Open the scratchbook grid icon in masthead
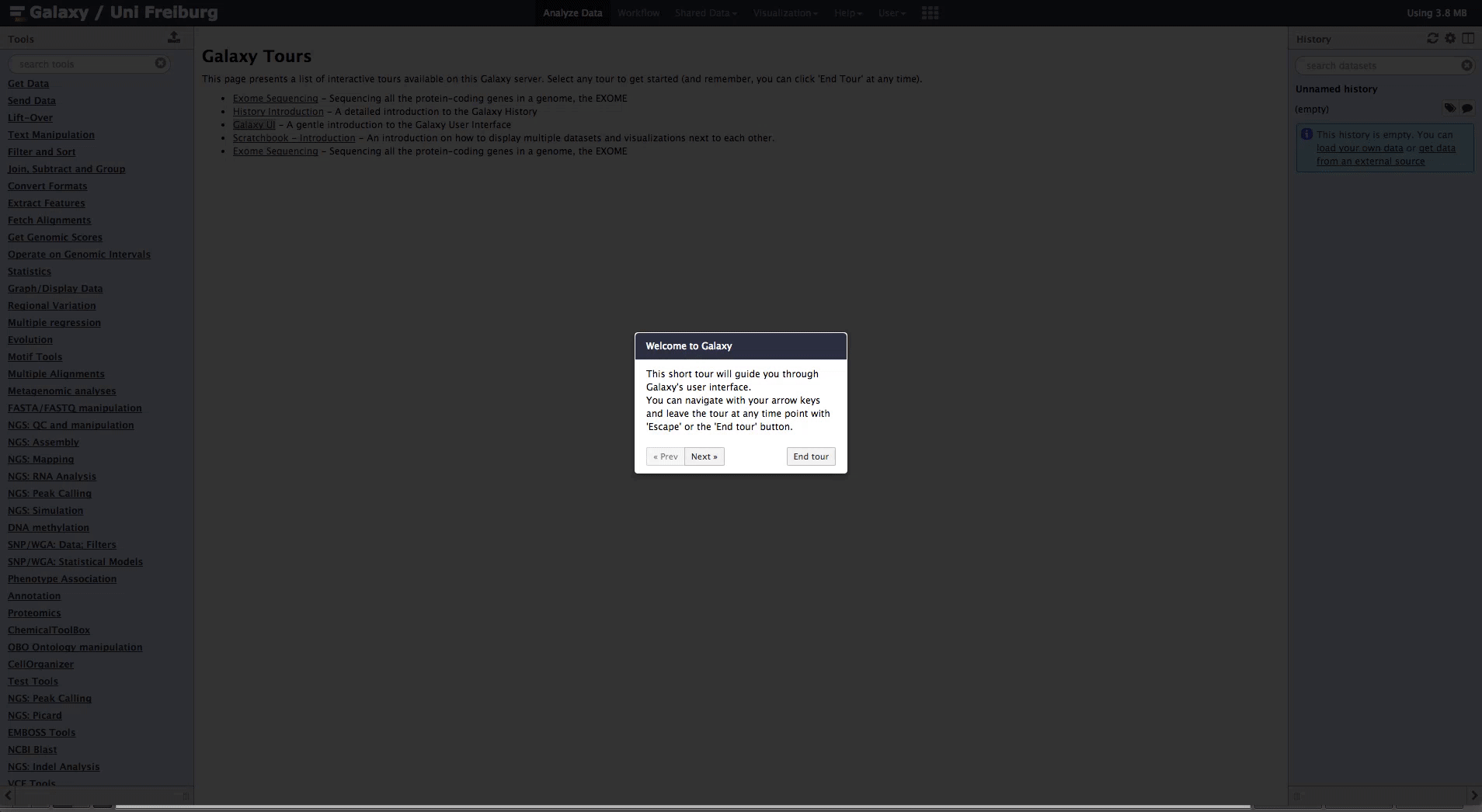The height and width of the screenshot is (812, 1482). pos(930,13)
